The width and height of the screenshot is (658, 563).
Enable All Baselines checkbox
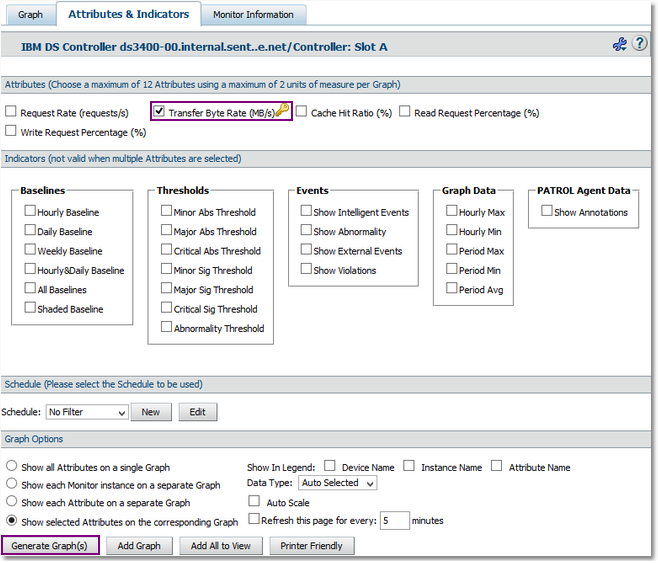[x=30, y=288]
